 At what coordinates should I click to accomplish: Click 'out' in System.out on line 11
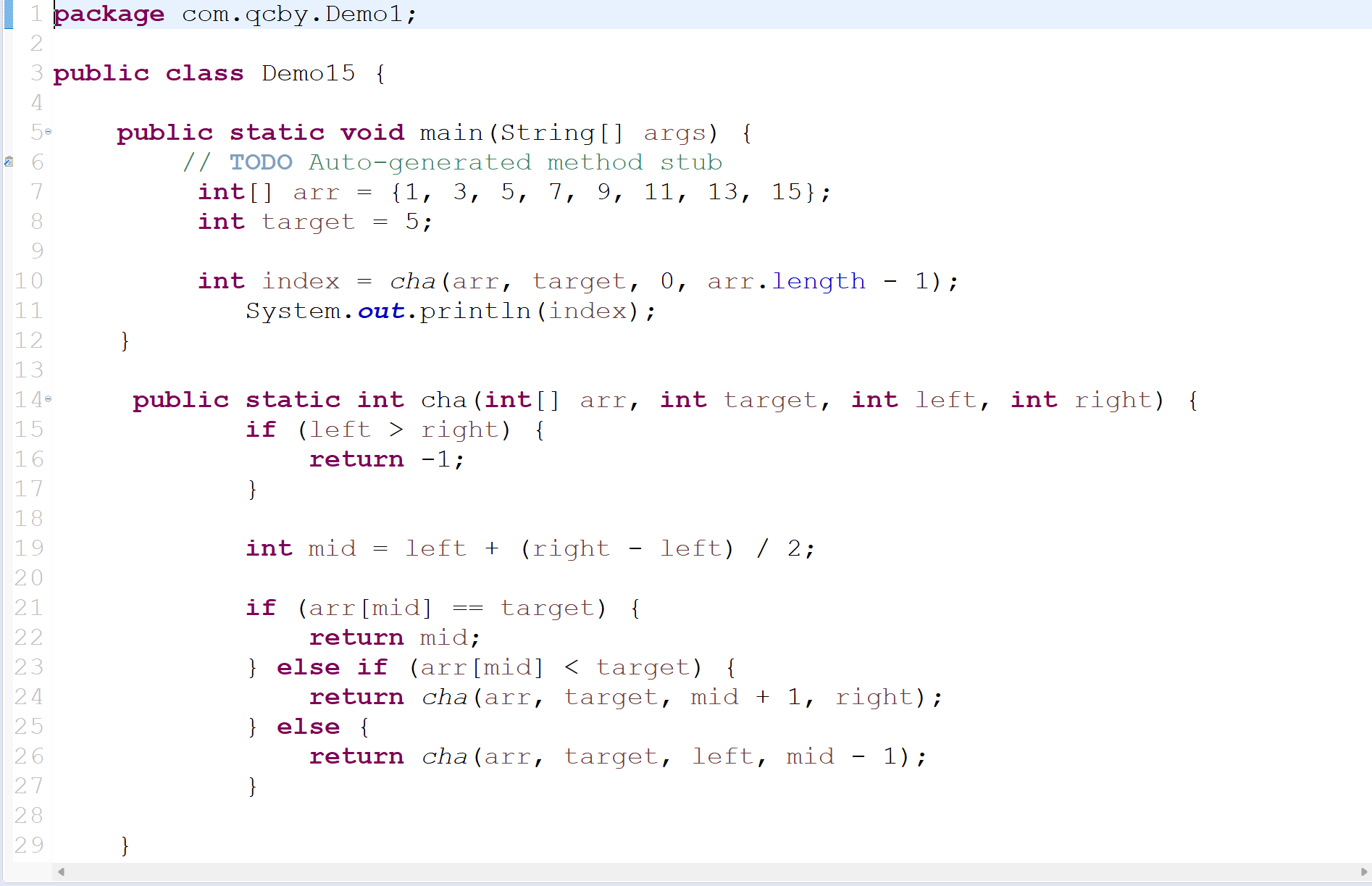pyautogui.click(x=381, y=311)
